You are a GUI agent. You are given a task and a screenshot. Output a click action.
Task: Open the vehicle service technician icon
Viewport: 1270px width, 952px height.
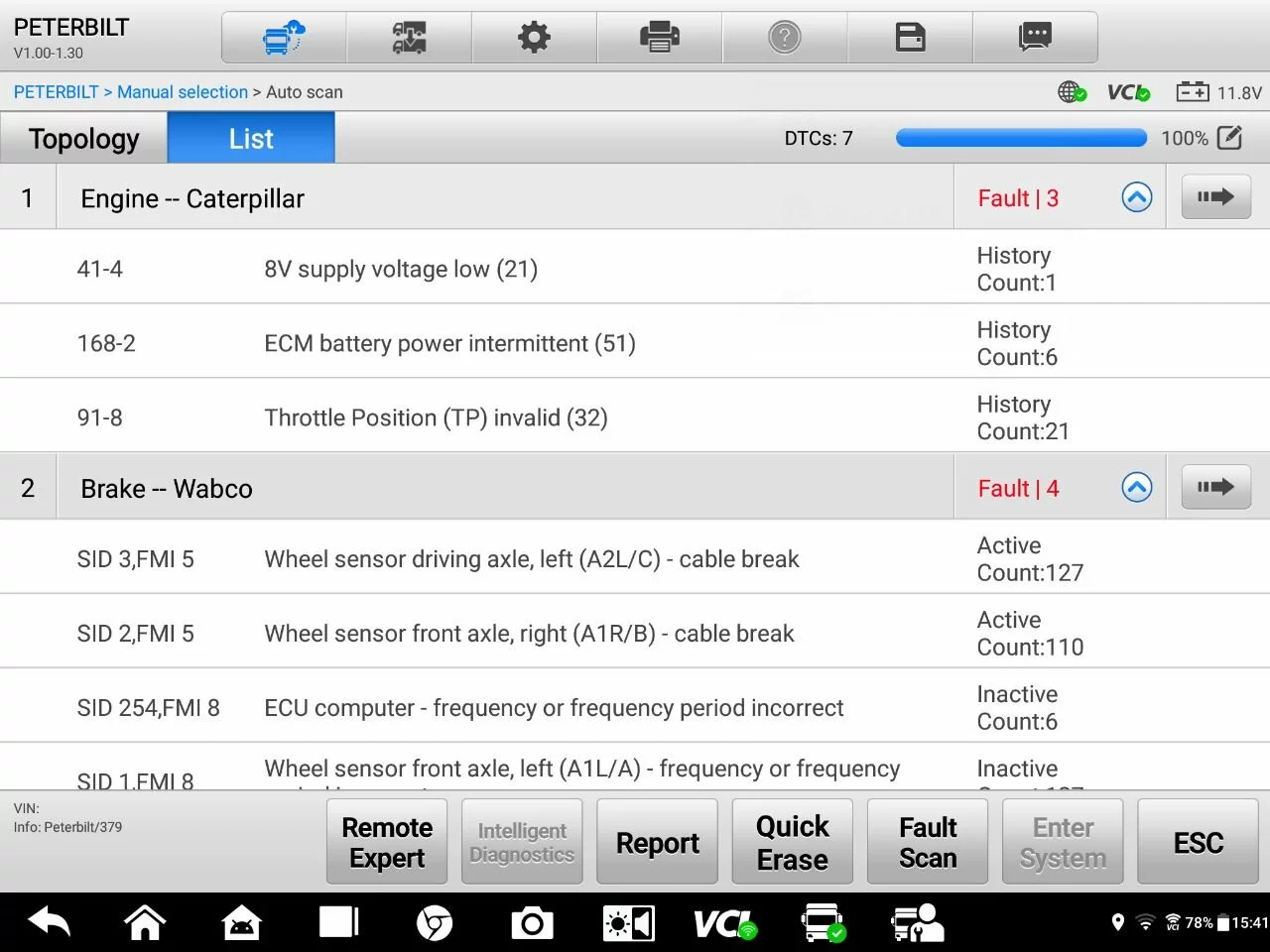click(x=918, y=923)
